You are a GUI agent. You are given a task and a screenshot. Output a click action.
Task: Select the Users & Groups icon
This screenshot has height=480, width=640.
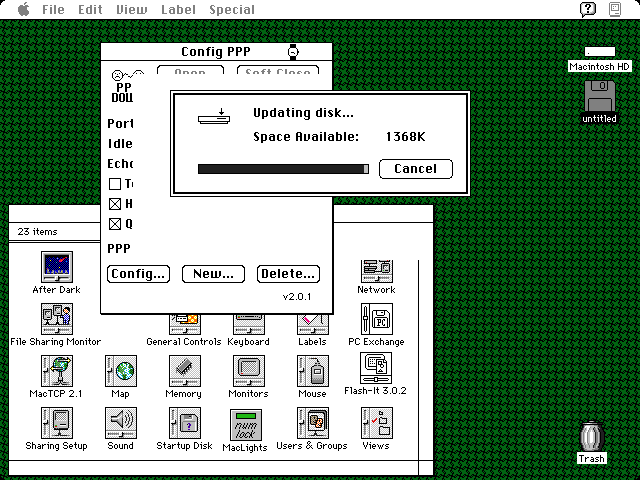click(313, 422)
